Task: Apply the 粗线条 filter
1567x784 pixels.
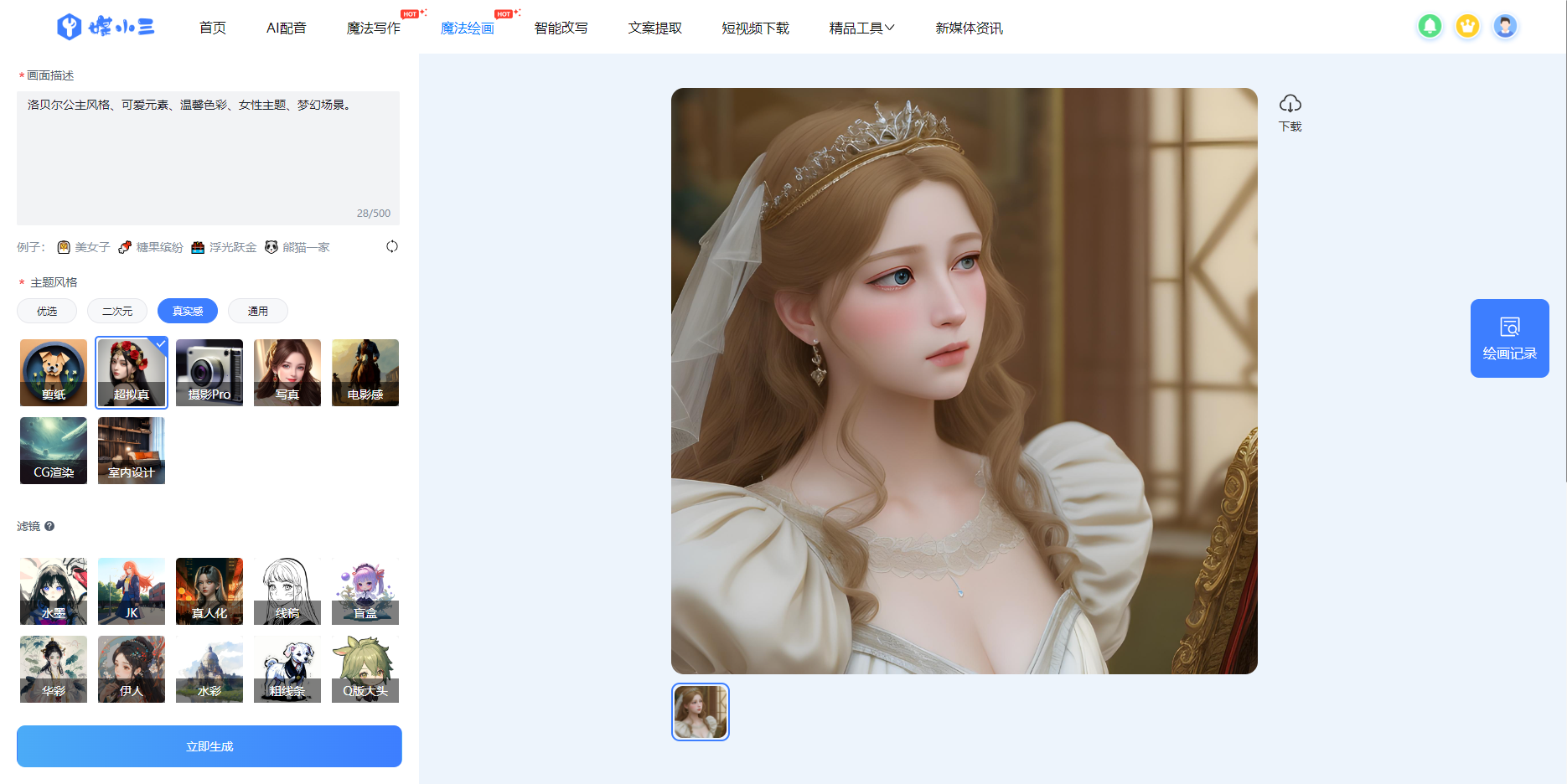Action: [x=287, y=669]
